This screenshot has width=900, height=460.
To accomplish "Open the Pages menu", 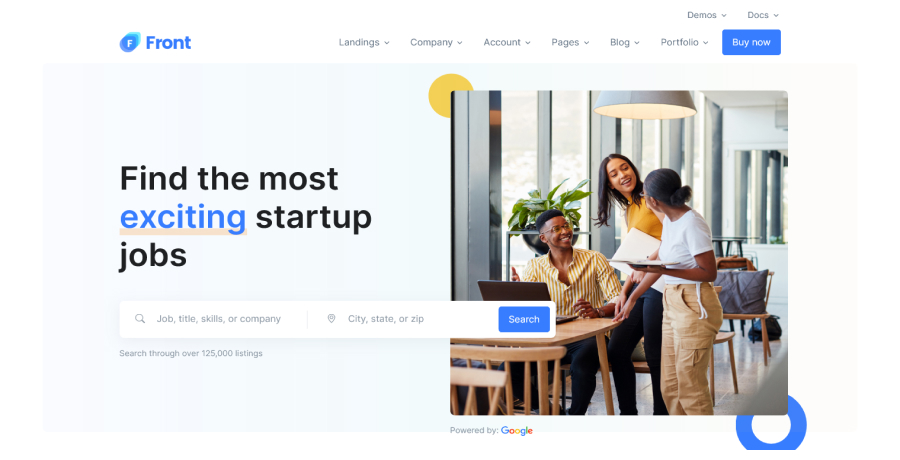I will tap(570, 42).
